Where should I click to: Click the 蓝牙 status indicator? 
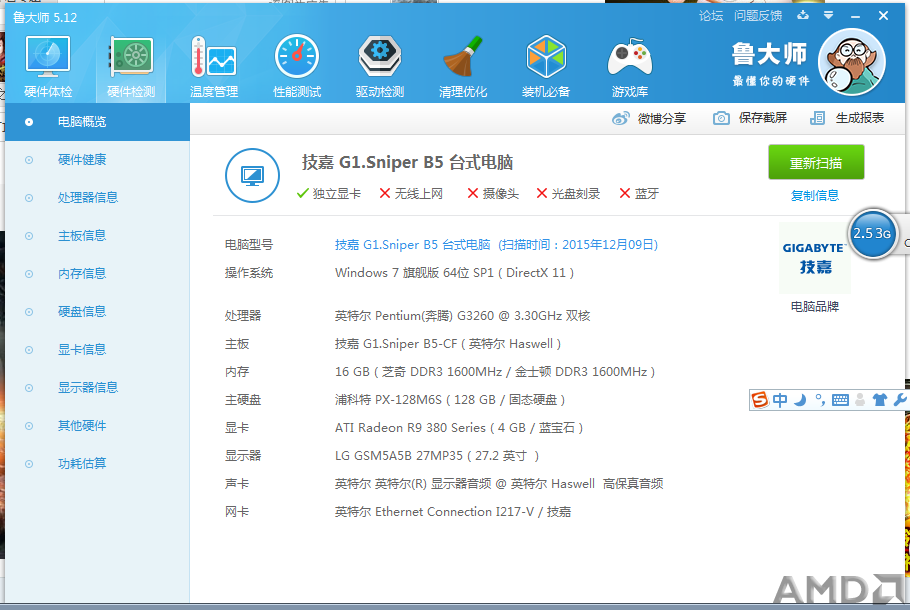coord(639,194)
